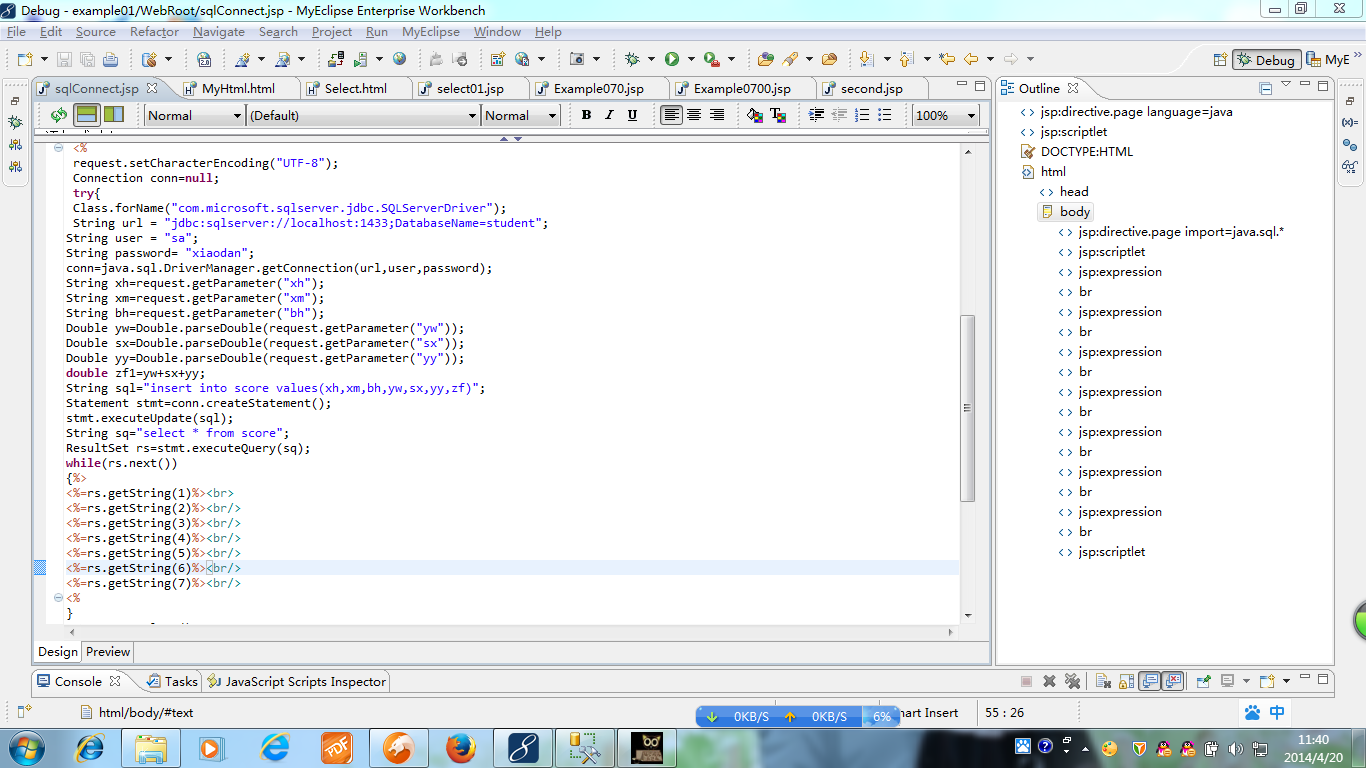The image size is (1366, 768).
Task: Click the text color icon
Action: click(777, 115)
